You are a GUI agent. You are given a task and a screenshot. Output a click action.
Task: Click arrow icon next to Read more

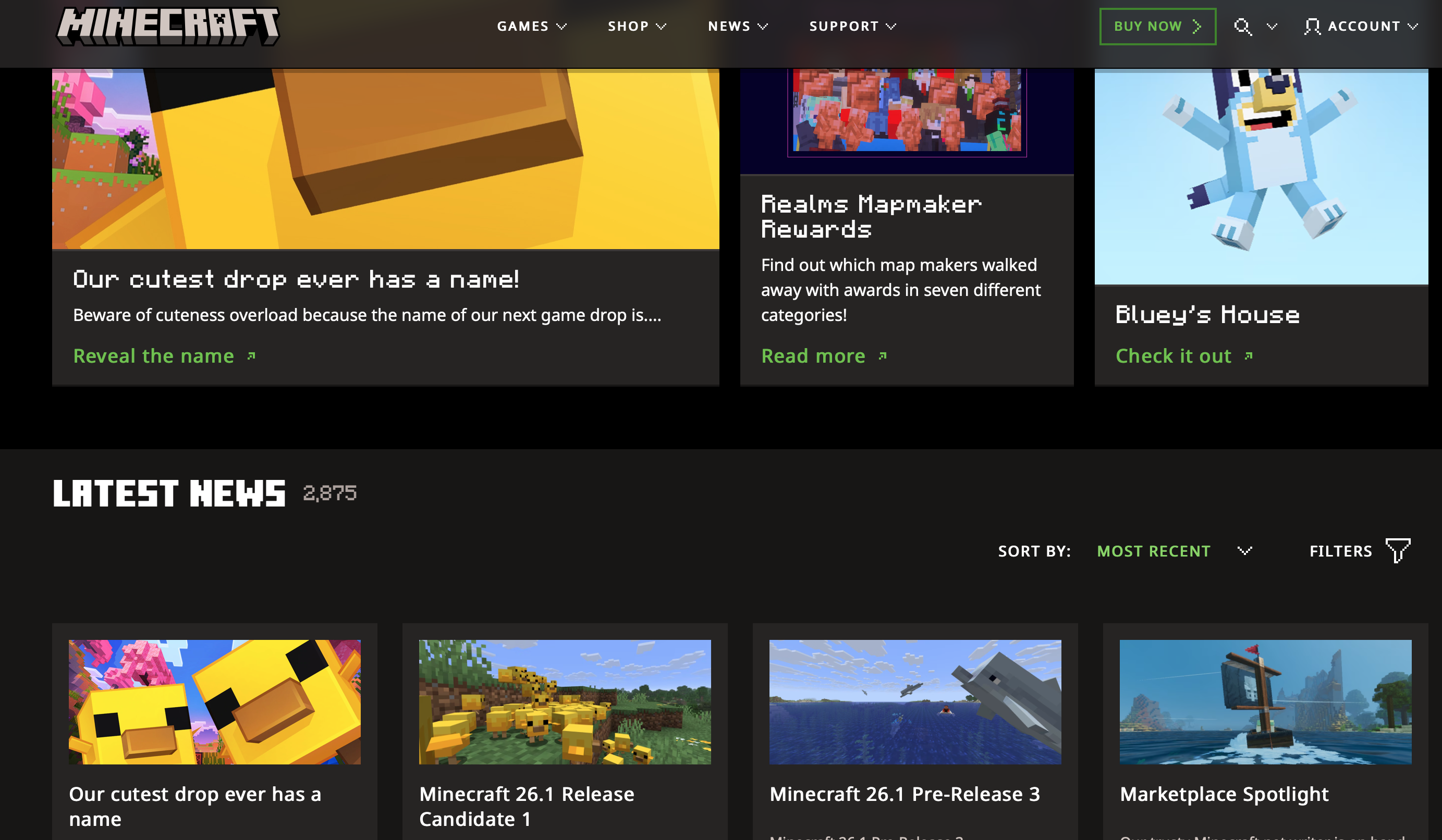pos(883,356)
